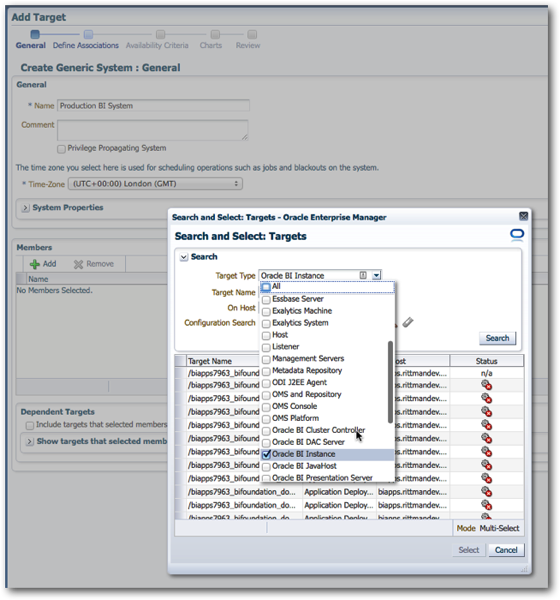Check the Exalytics System option
Screen dimensions: 560x600
coord(266,323)
